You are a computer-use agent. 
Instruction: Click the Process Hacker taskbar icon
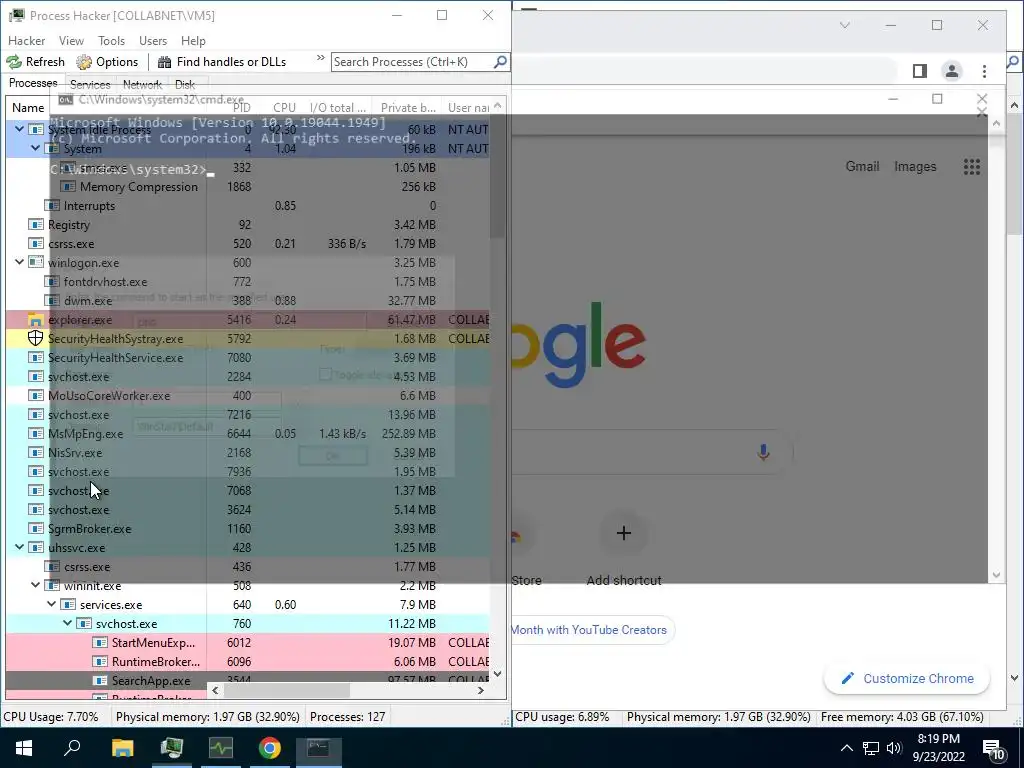click(172, 748)
